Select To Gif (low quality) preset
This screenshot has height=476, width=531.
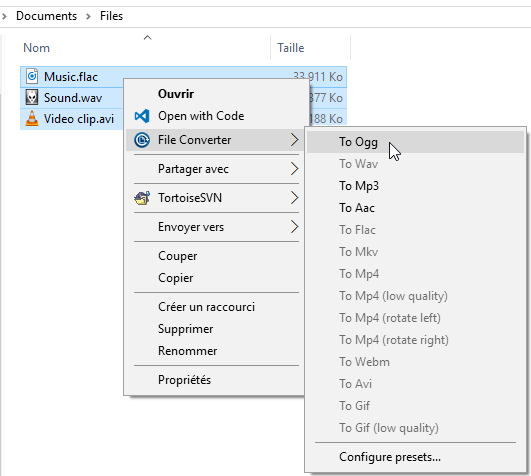point(389,428)
